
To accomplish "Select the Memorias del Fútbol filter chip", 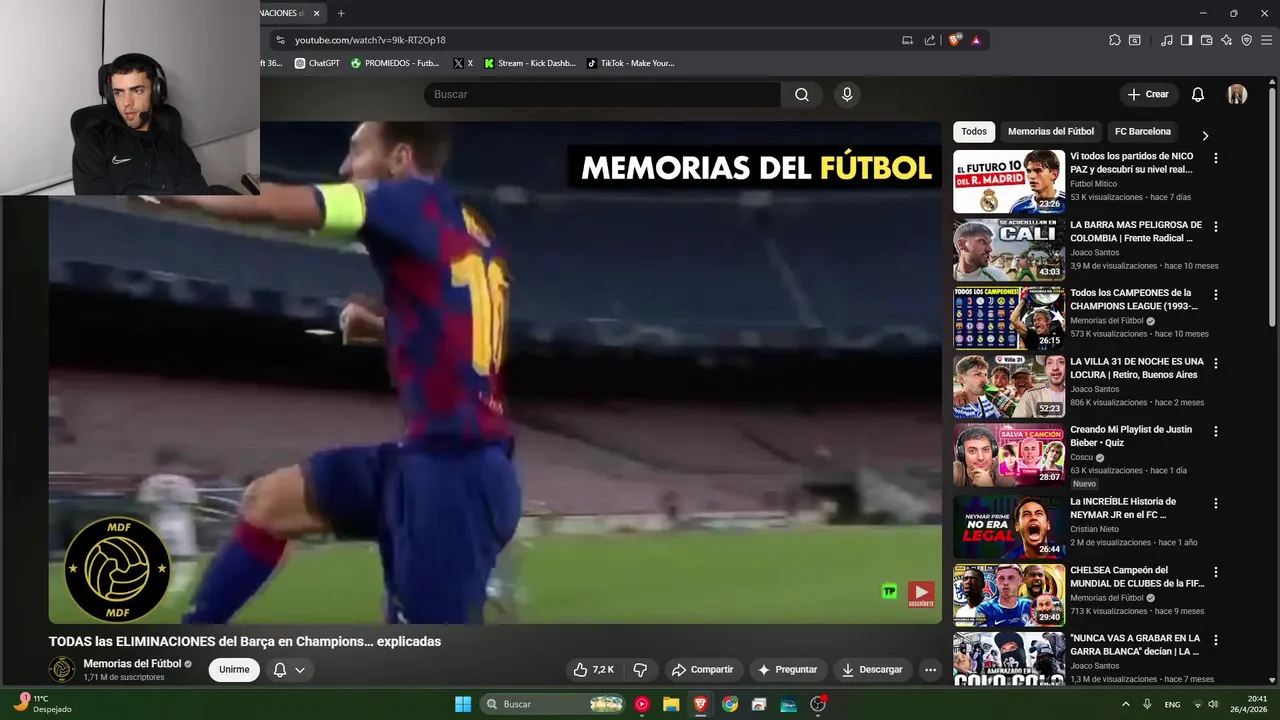I will [1051, 131].
